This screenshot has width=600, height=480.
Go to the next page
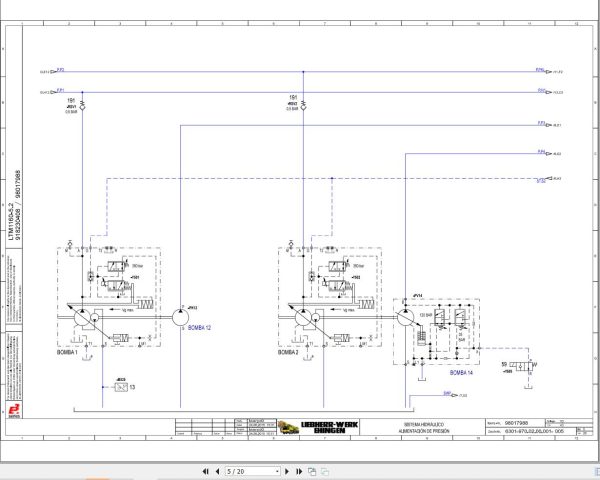click(x=287, y=472)
